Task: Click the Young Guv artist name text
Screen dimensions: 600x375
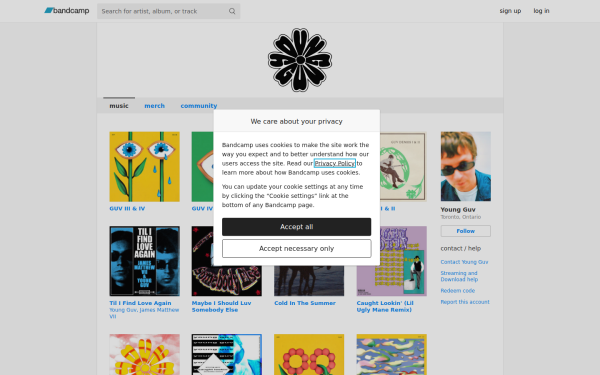Action: pyautogui.click(x=458, y=210)
